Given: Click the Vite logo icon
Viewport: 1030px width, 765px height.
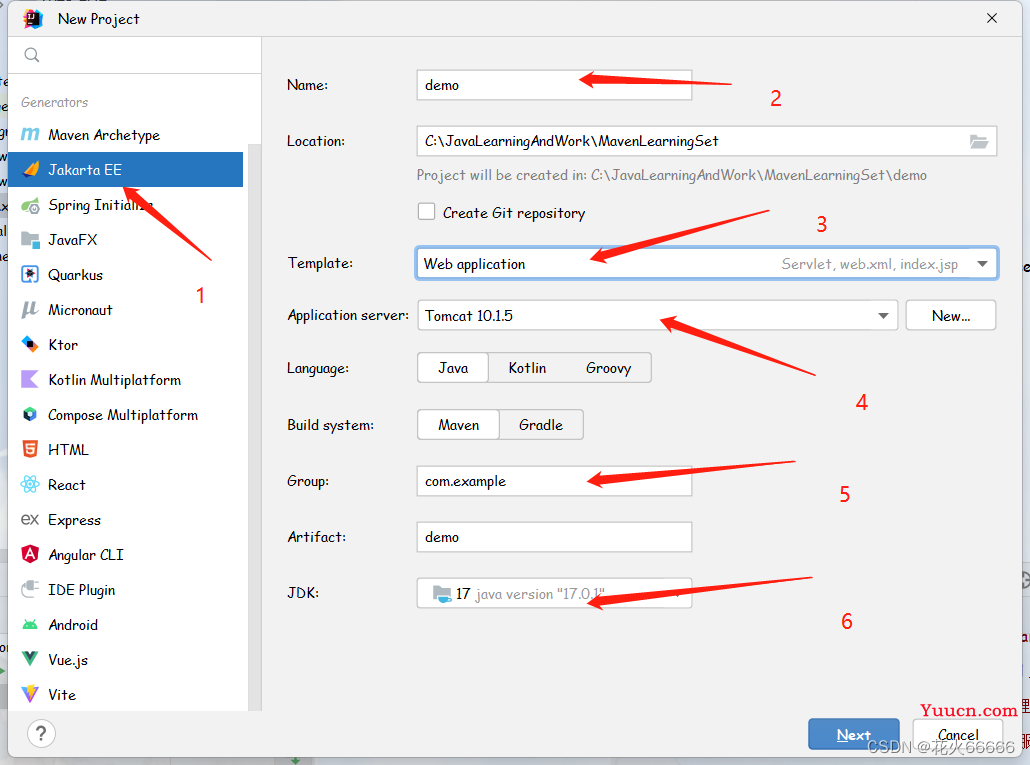Looking at the screenshot, I should pos(30,694).
